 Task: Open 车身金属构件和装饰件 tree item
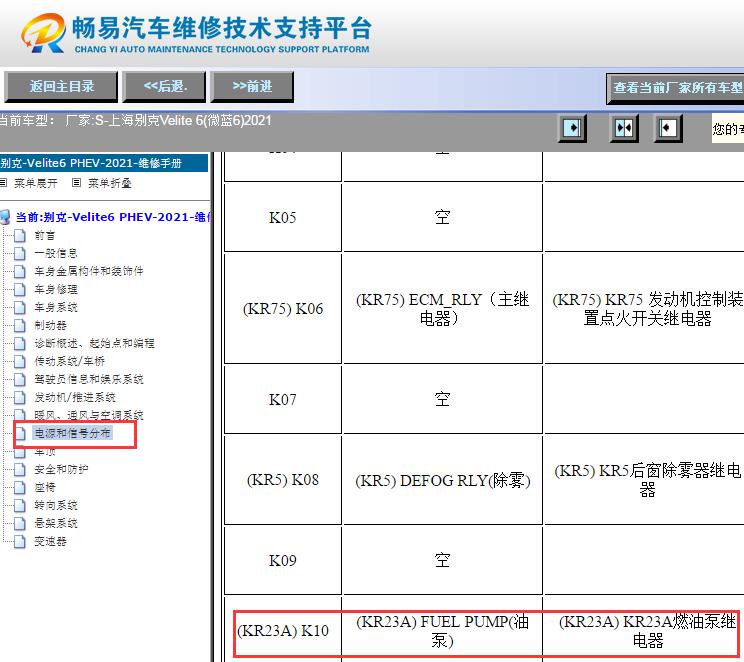pyautogui.click(x=89, y=271)
